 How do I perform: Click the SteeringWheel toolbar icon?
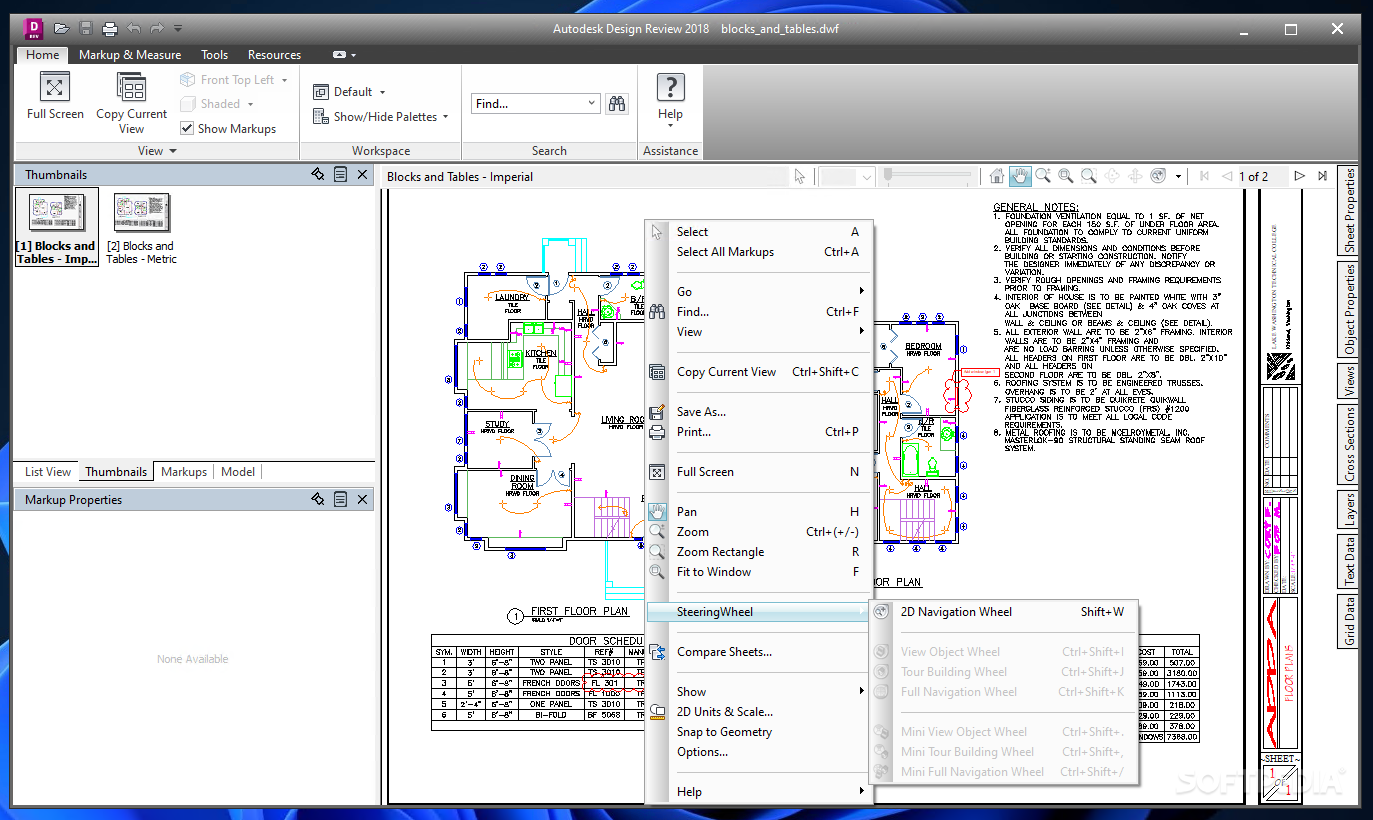[x=1158, y=176]
